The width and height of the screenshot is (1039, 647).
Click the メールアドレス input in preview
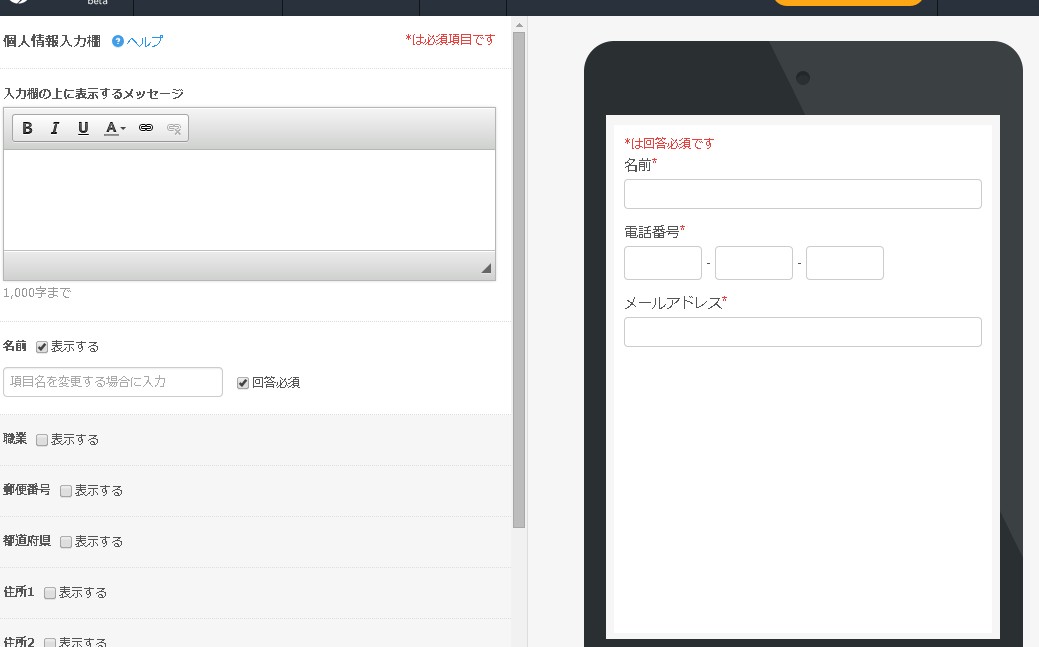click(x=802, y=332)
